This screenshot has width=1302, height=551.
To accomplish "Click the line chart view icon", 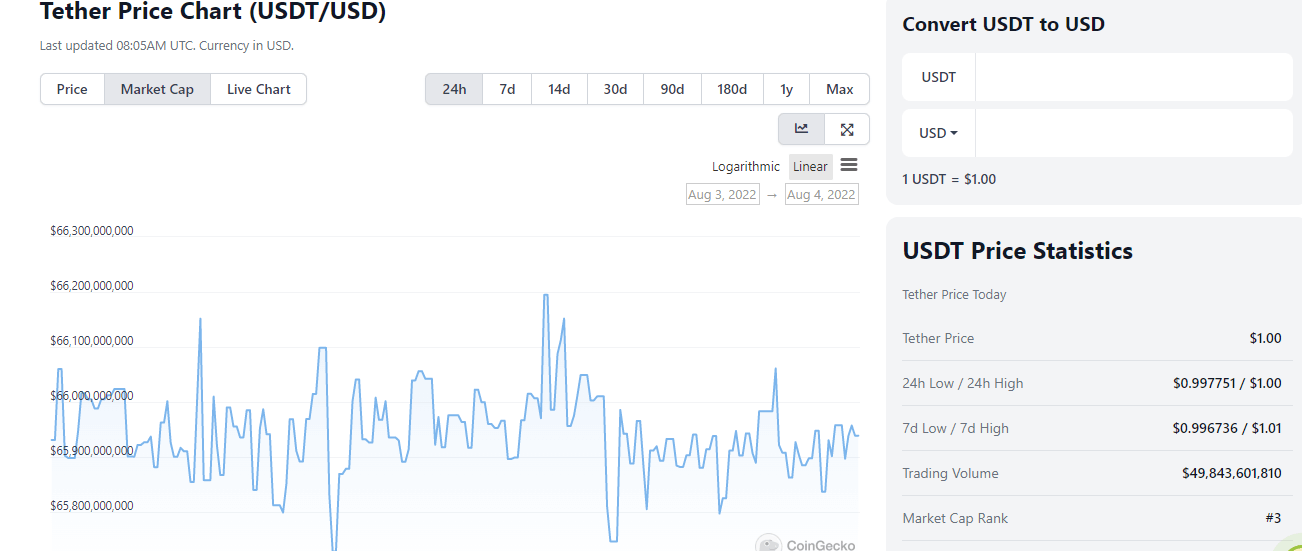I will [x=801, y=129].
